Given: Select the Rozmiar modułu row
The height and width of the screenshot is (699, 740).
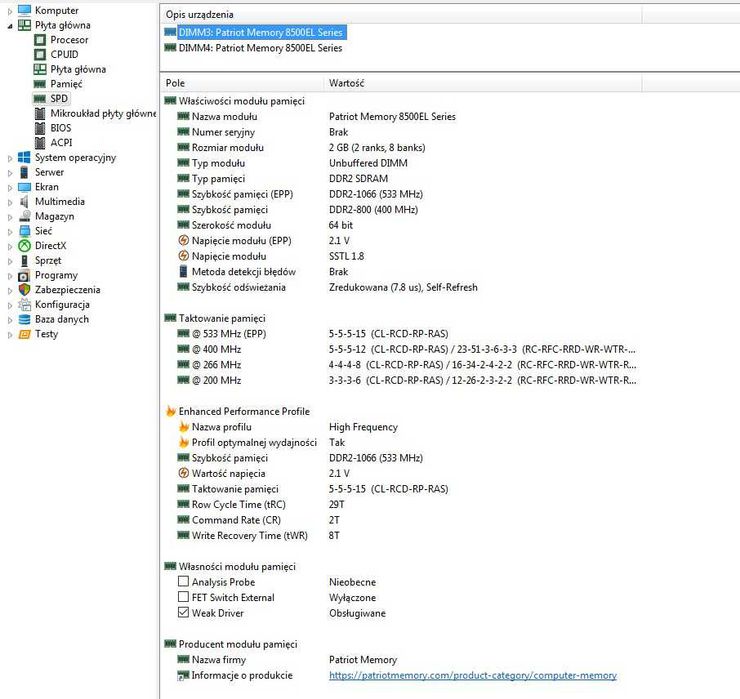Looking at the screenshot, I should coord(401,148).
